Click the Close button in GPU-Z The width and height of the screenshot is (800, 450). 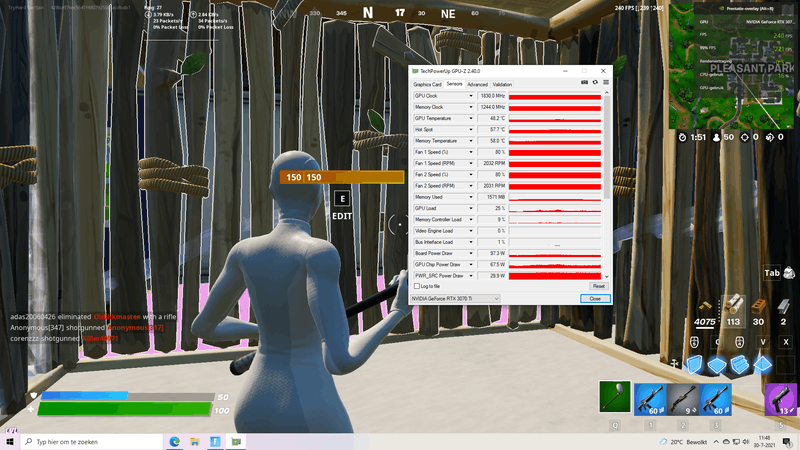(595, 298)
